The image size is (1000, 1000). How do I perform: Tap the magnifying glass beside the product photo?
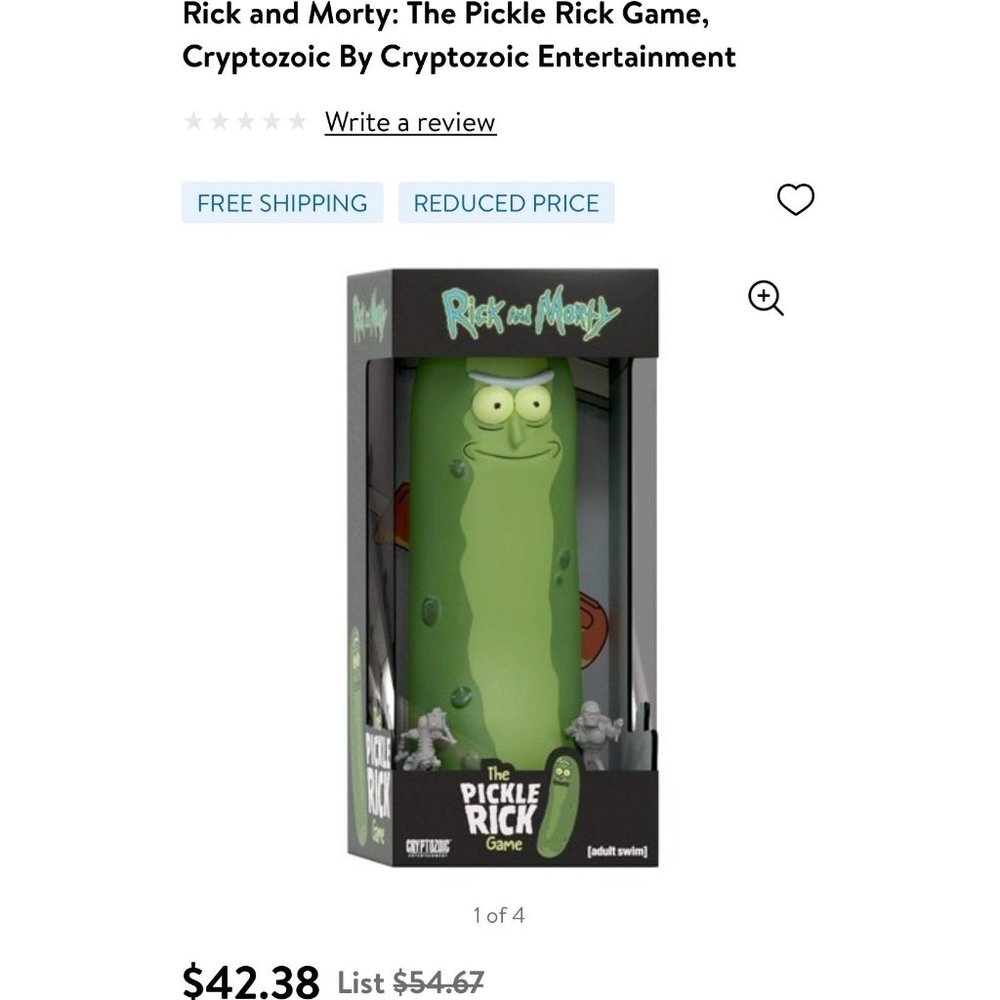(764, 297)
